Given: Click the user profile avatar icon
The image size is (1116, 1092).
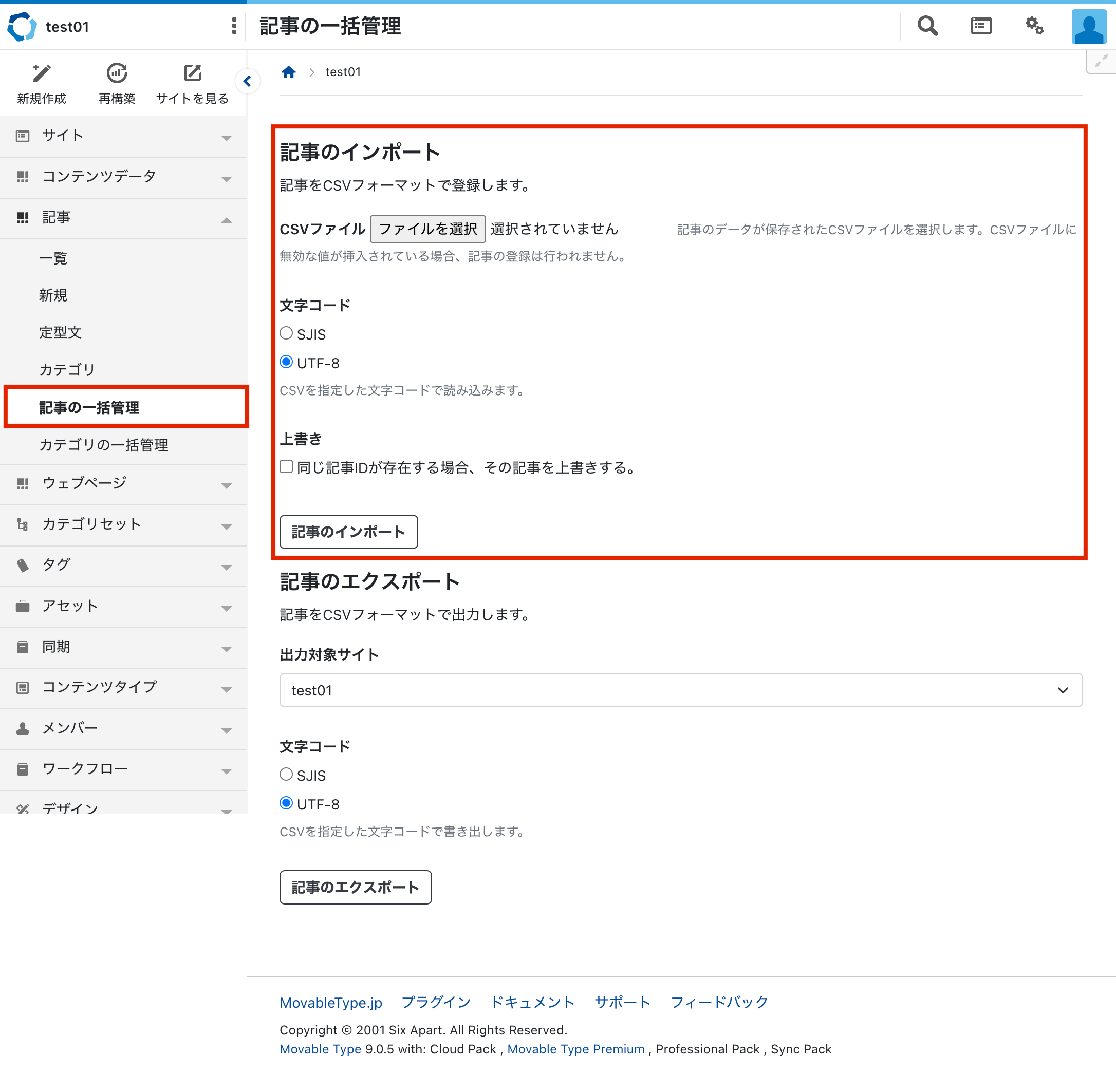Looking at the screenshot, I should [1088, 27].
